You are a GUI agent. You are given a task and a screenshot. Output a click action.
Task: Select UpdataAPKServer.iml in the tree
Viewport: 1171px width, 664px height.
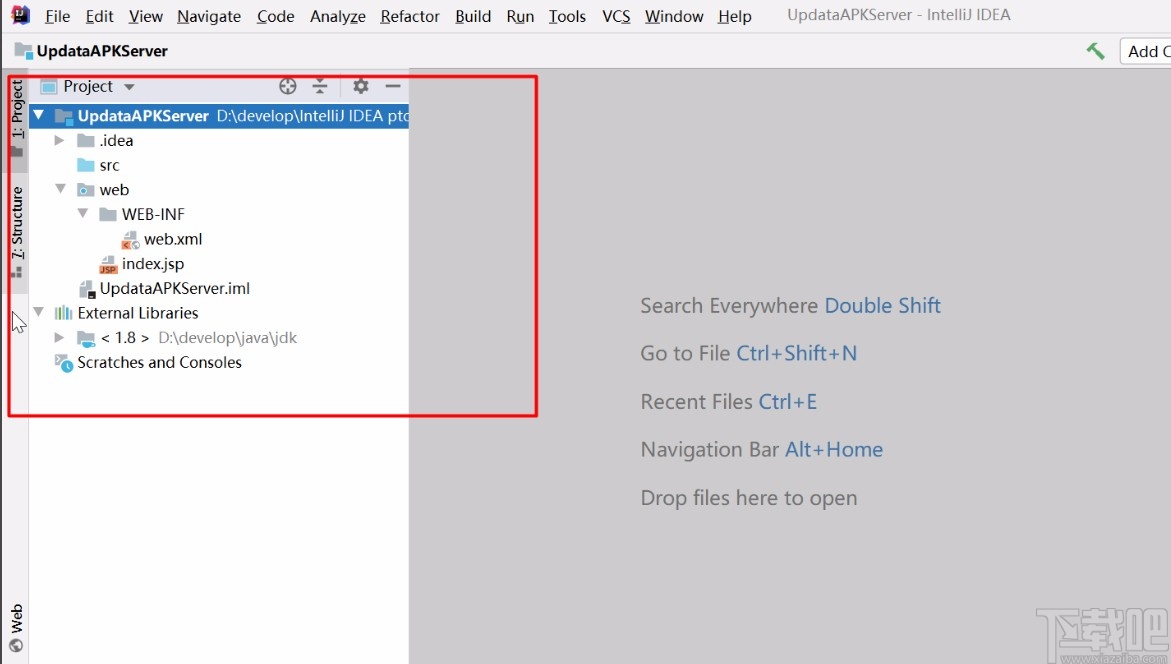pyautogui.click(x=177, y=288)
